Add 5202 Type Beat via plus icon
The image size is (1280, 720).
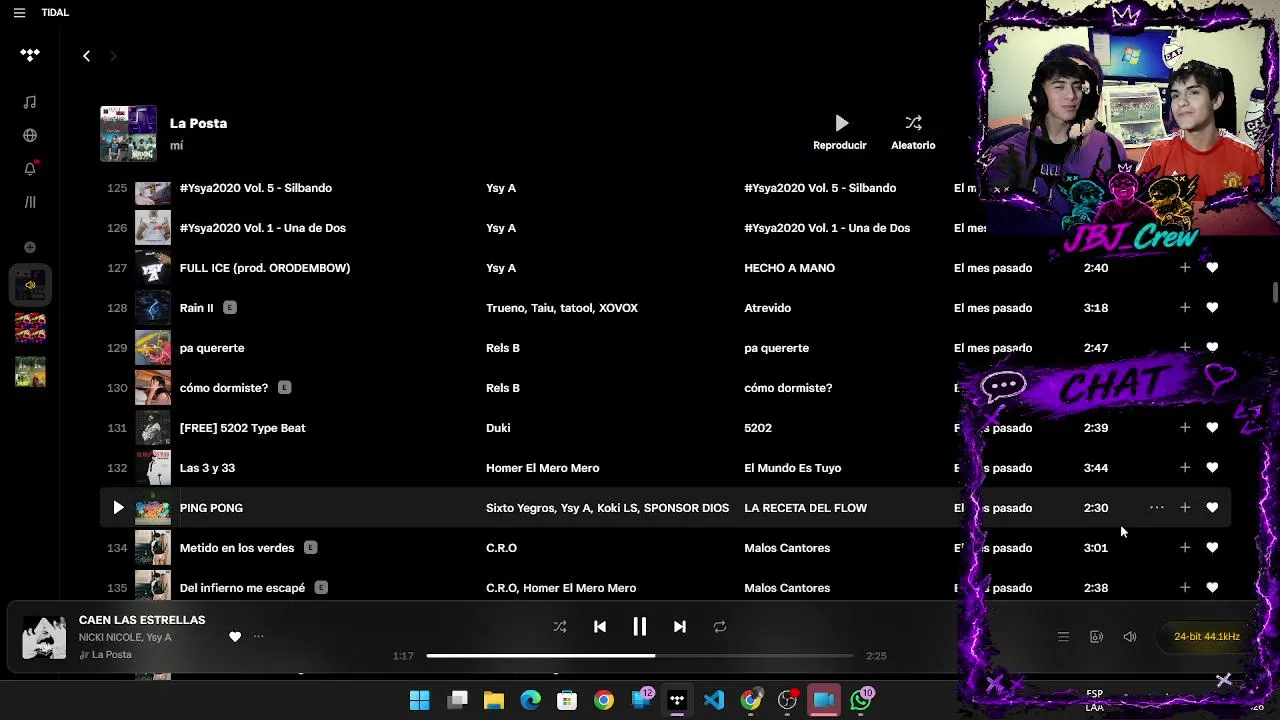(x=1185, y=428)
